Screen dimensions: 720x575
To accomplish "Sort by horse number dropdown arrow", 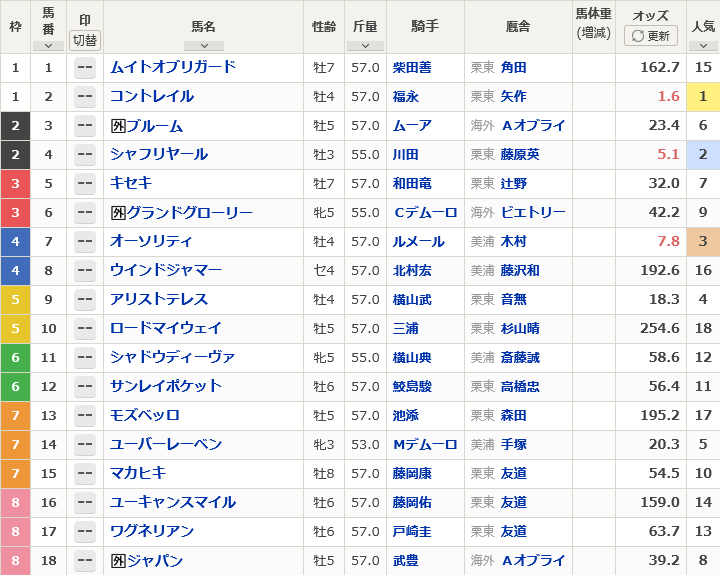I will (48, 46).
